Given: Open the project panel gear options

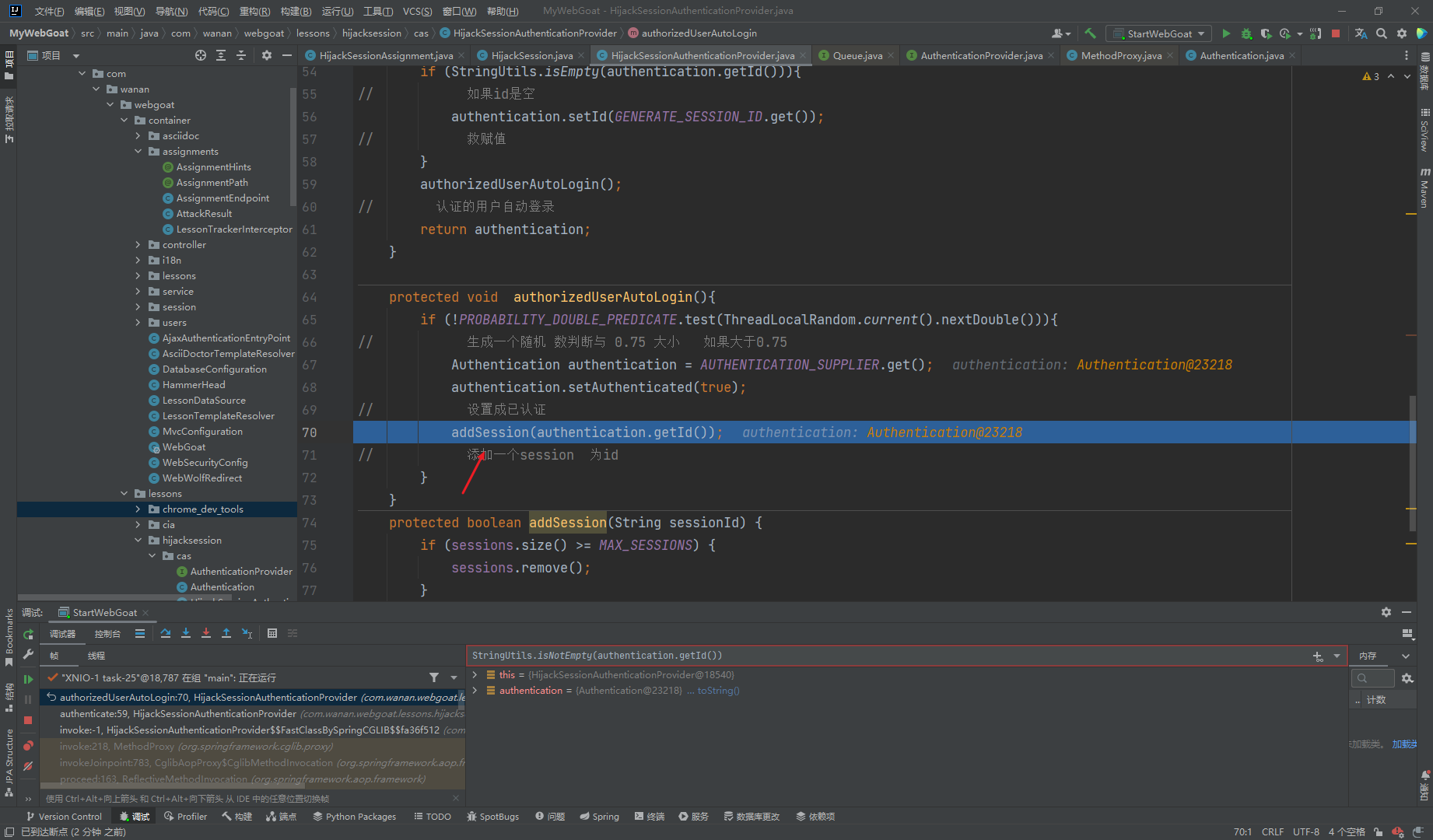Looking at the screenshot, I should tap(267, 55).
